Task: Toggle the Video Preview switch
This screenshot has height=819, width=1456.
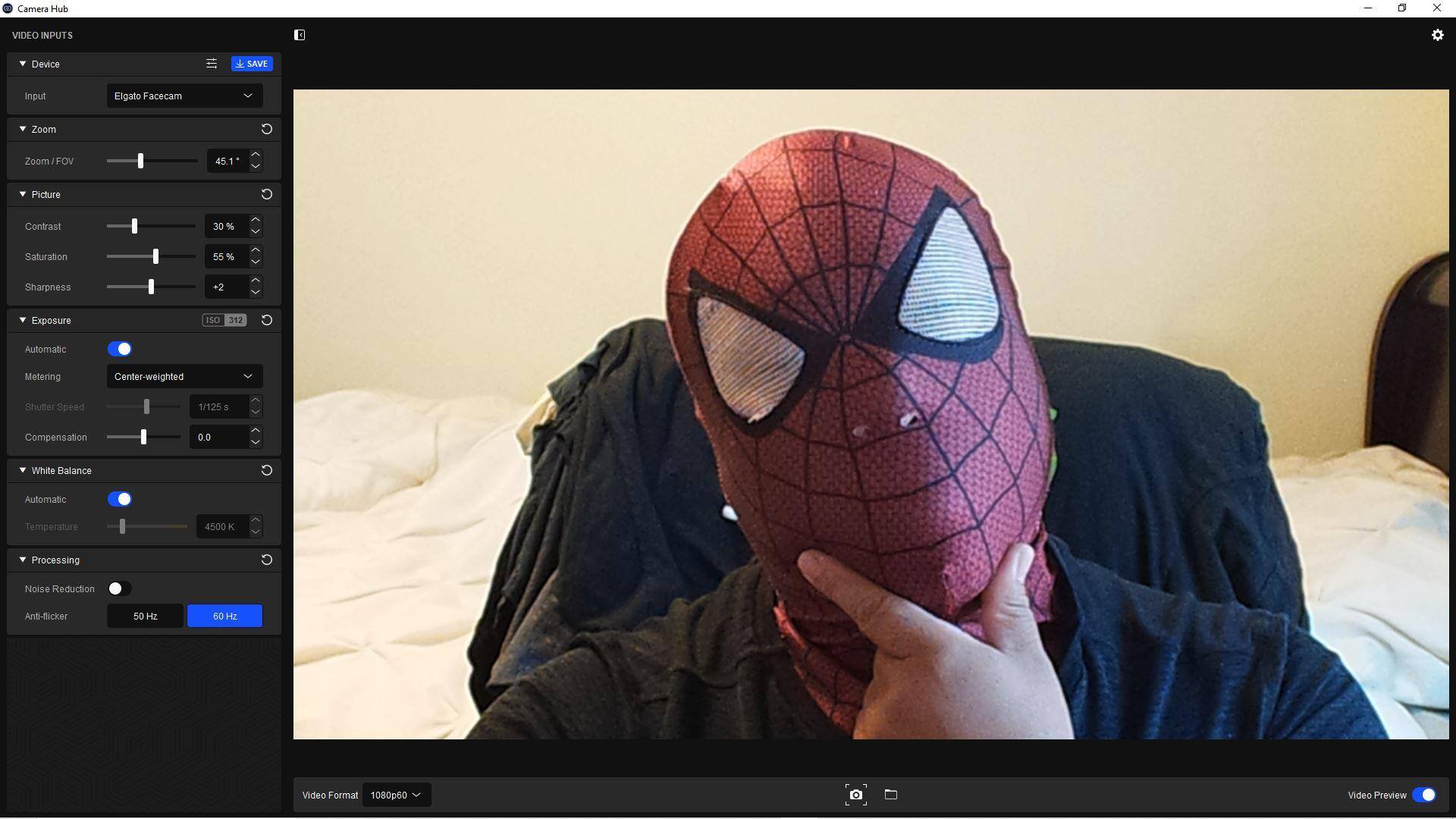Action: (x=1423, y=795)
